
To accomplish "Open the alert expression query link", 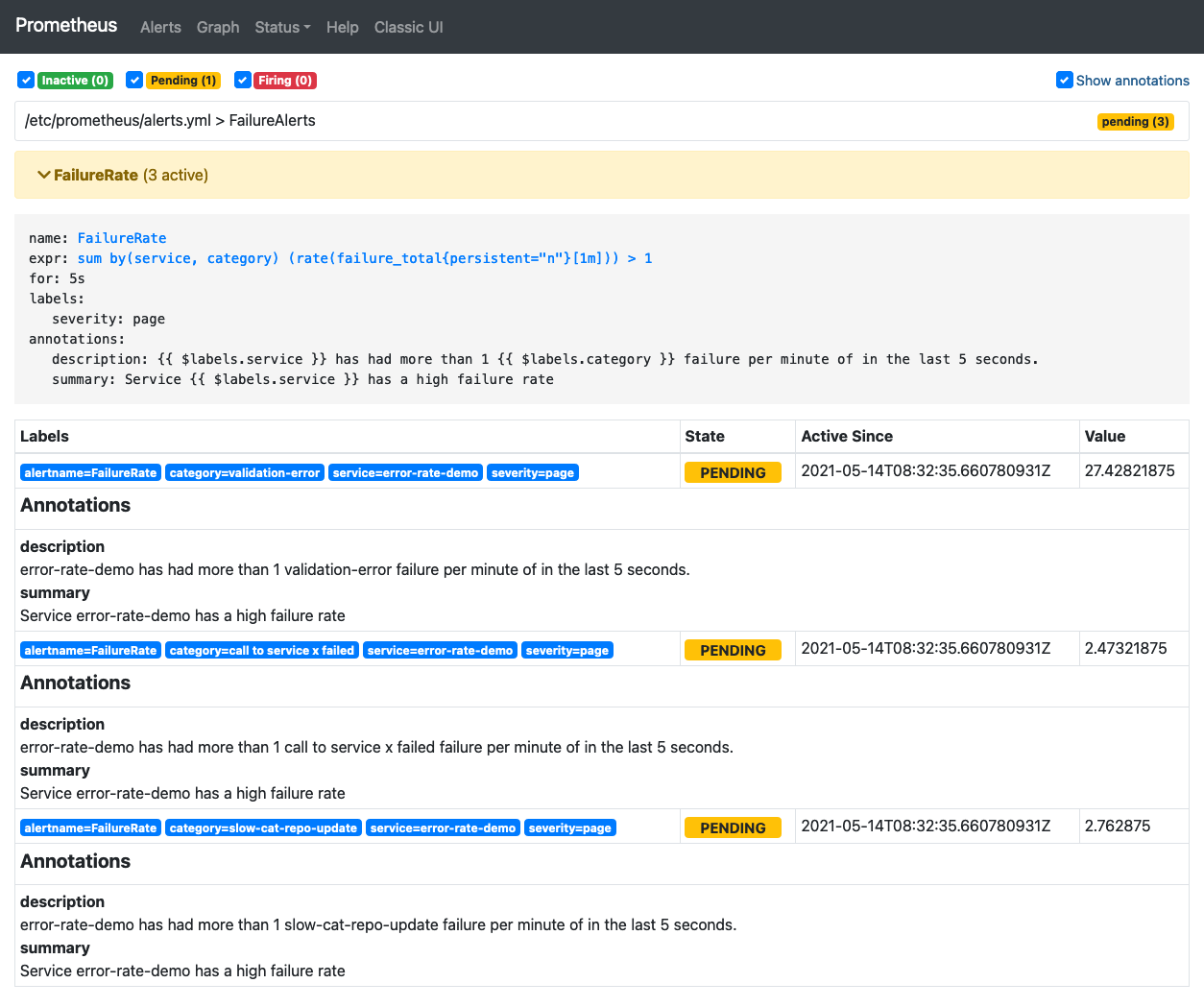I will pyautogui.click(x=365, y=258).
